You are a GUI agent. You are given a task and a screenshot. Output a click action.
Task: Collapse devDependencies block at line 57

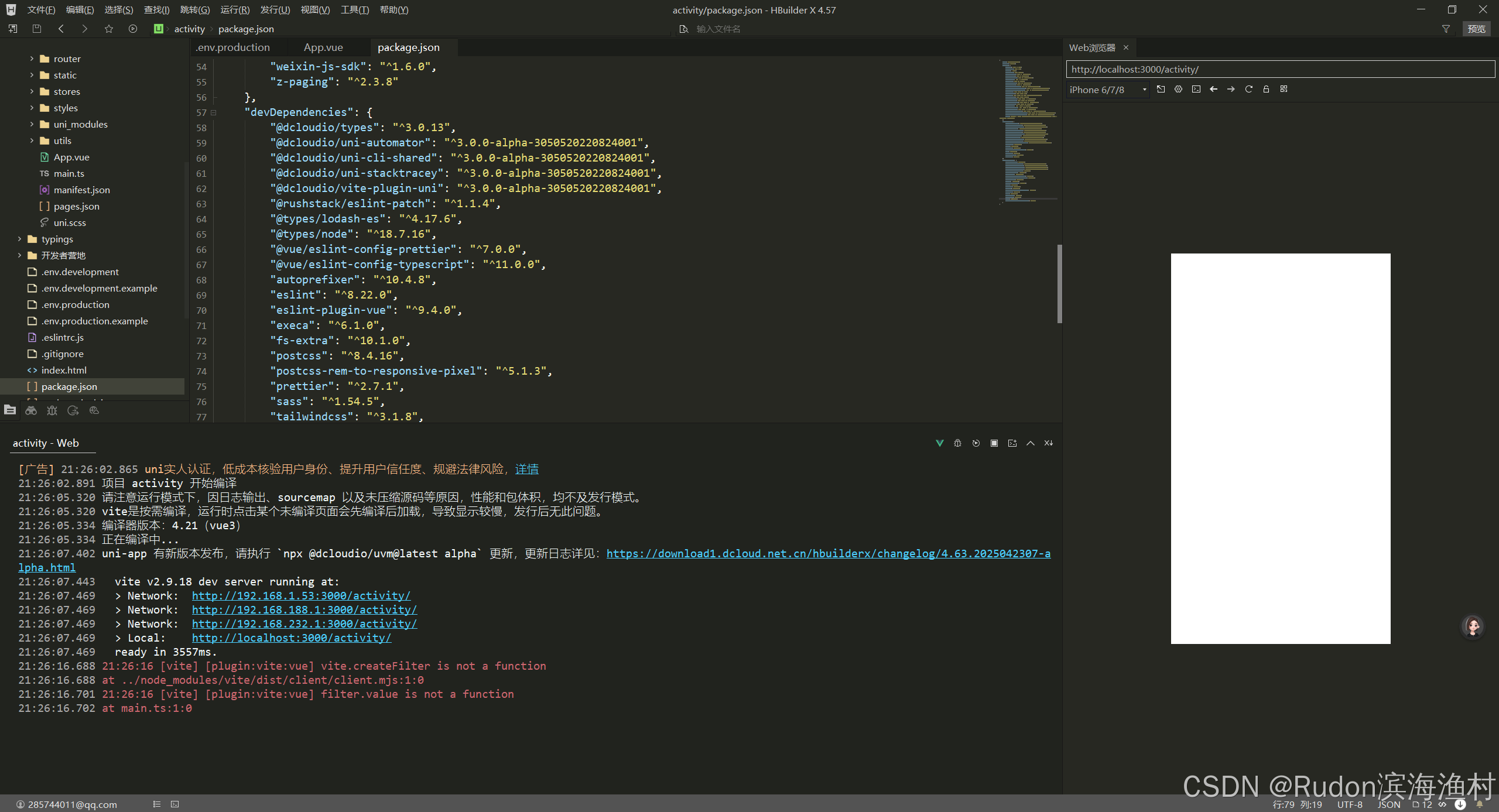[x=213, y=112]
